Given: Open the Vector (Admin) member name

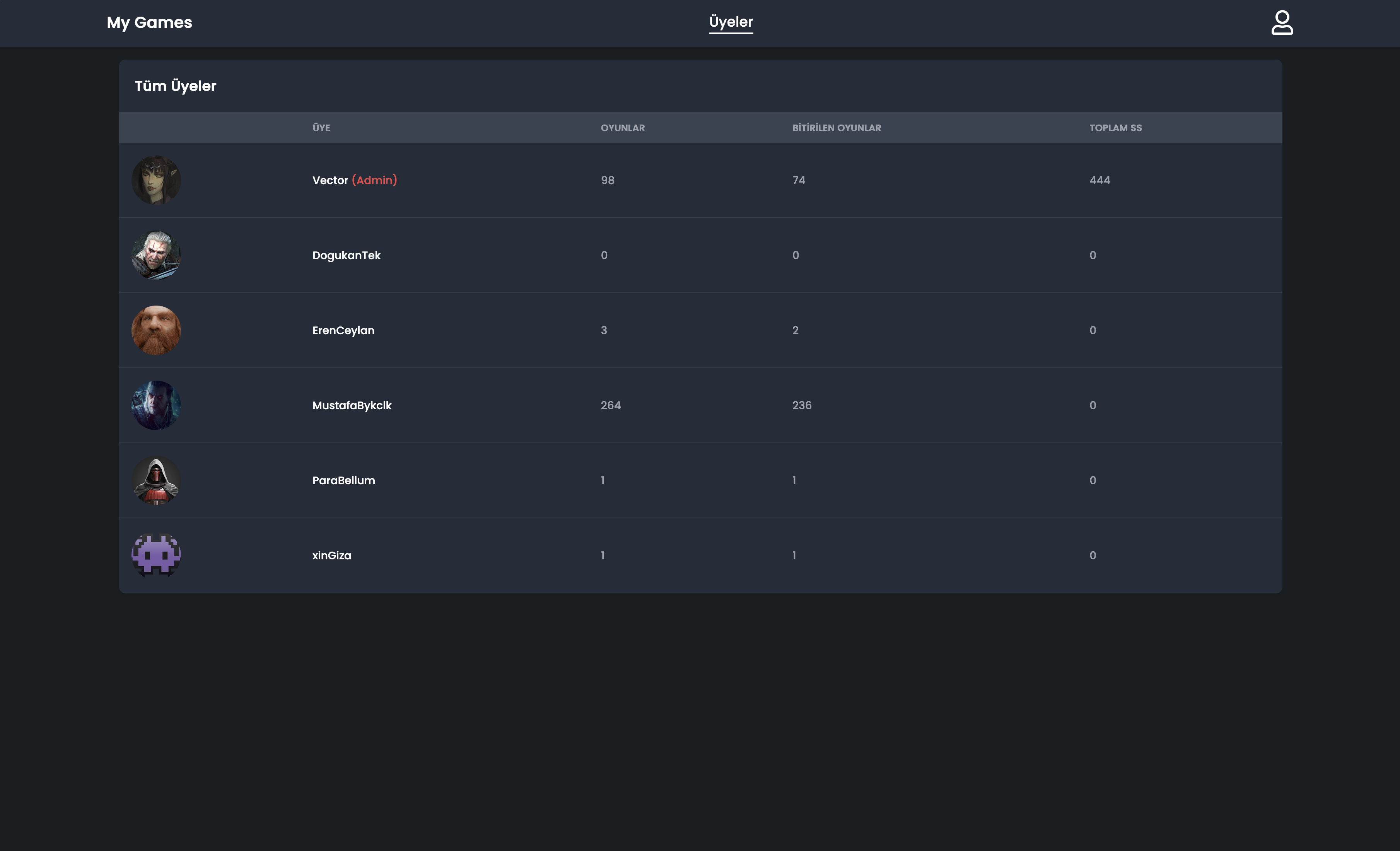Looking at the screenshot, I should click(x=355, y=180).
